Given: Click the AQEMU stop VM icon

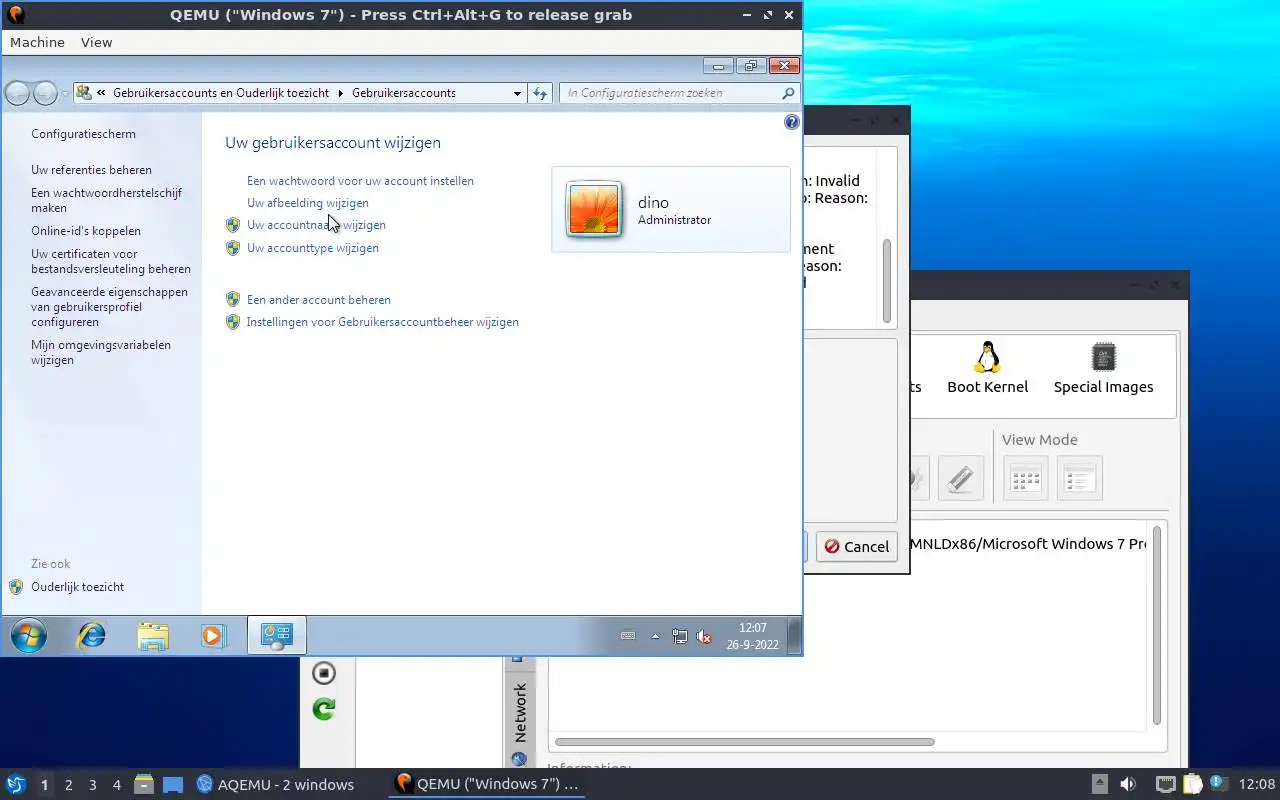Looking at the screenshot, I should 324,673.
